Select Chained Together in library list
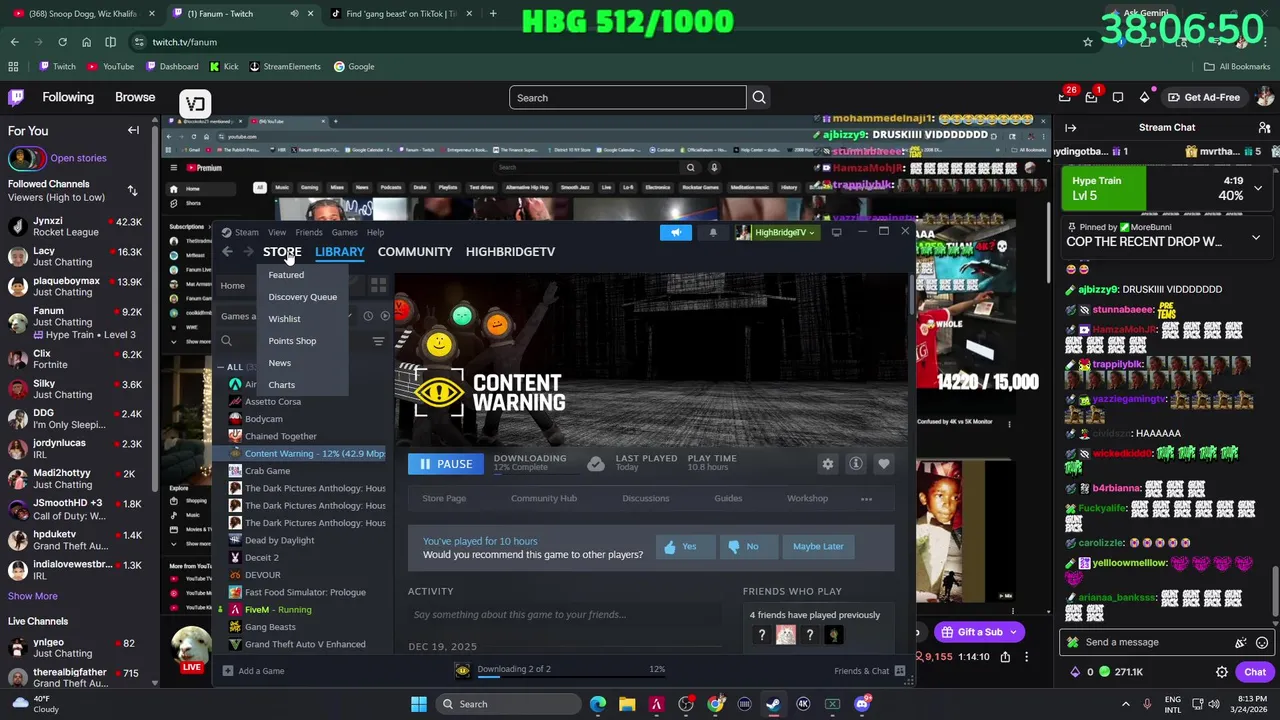 pos(280,437)
